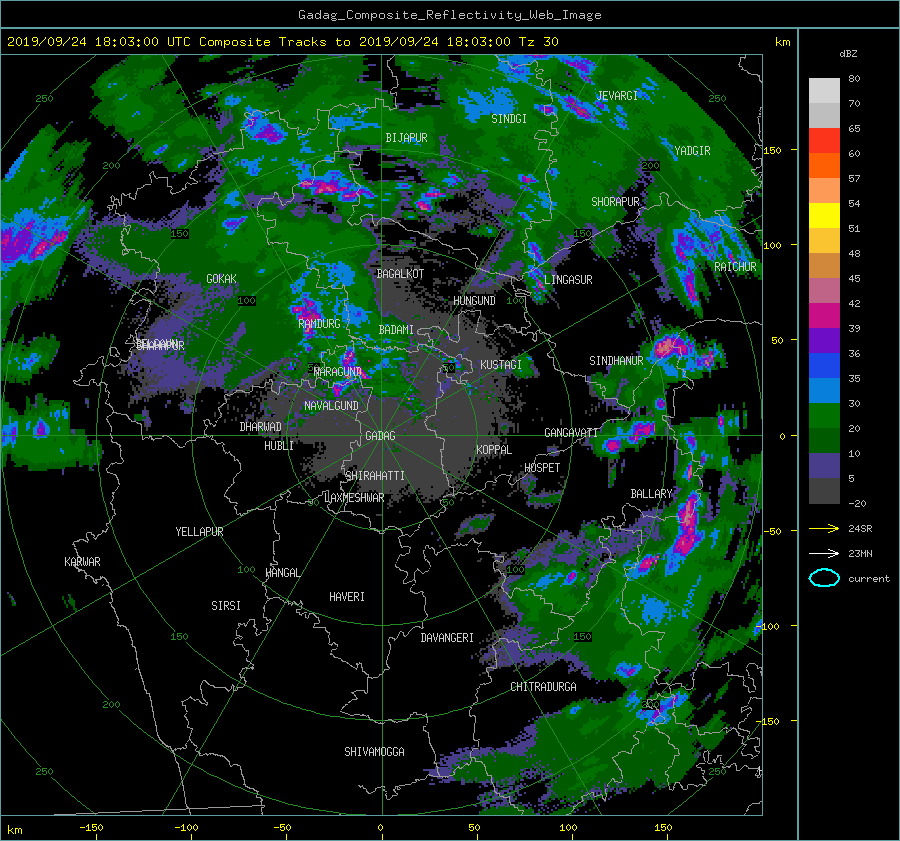Click the HUBLI city label

point(279,446)
